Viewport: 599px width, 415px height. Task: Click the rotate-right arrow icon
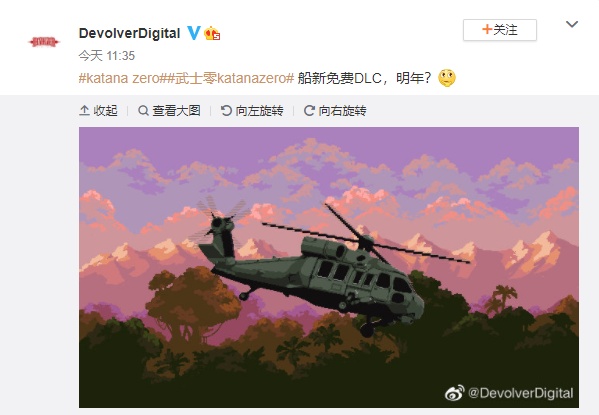tap(309, 111)
